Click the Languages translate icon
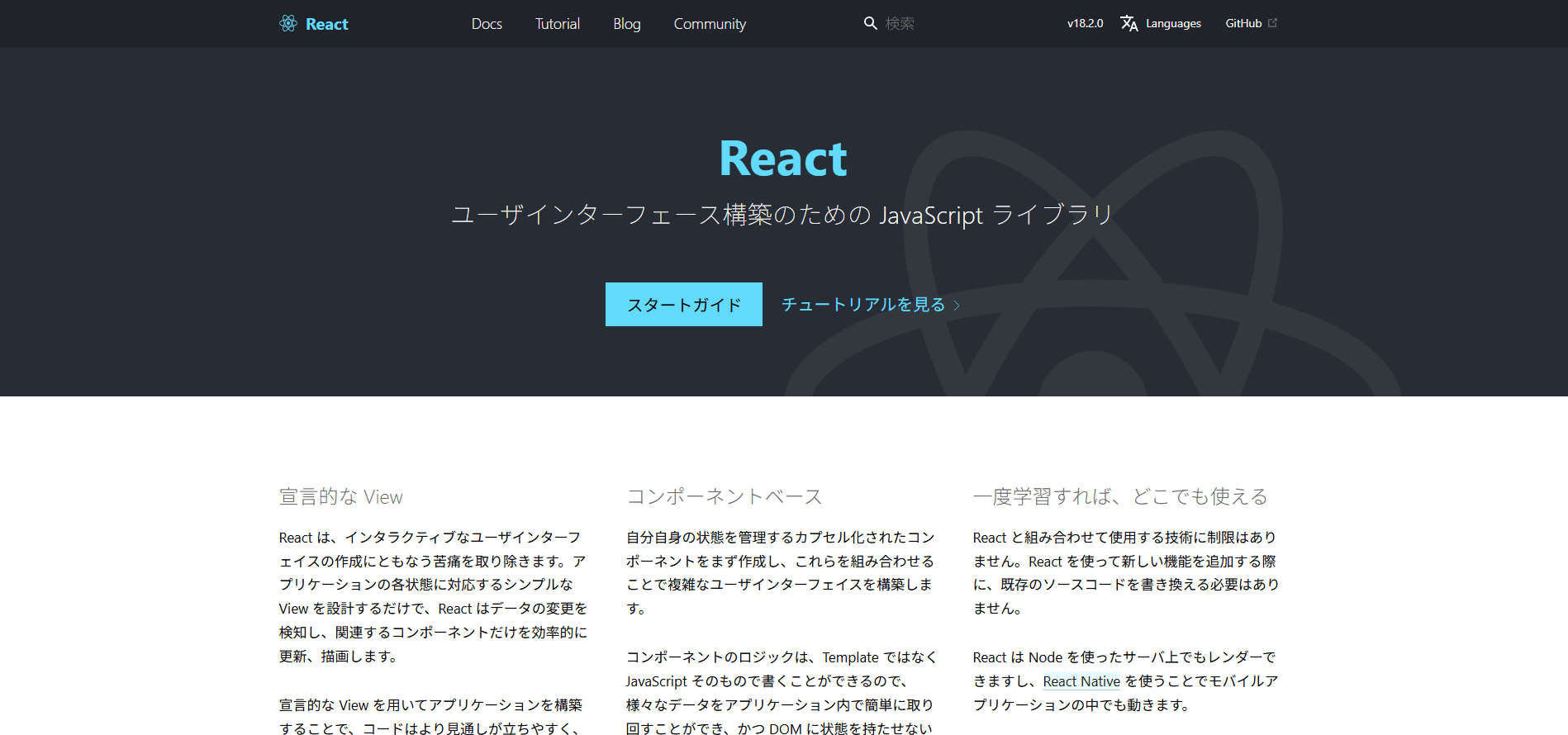Image resolution: width=1568 pixels, height=735 pixels. tap(1128, 23)
